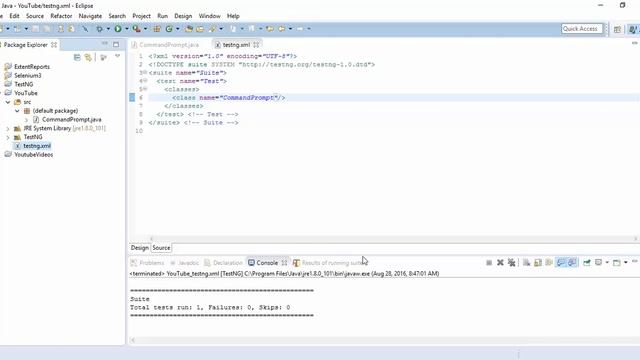Expand JRE System Library node
Viewport: 640px width, 360px height.
[x=8, y=129]
